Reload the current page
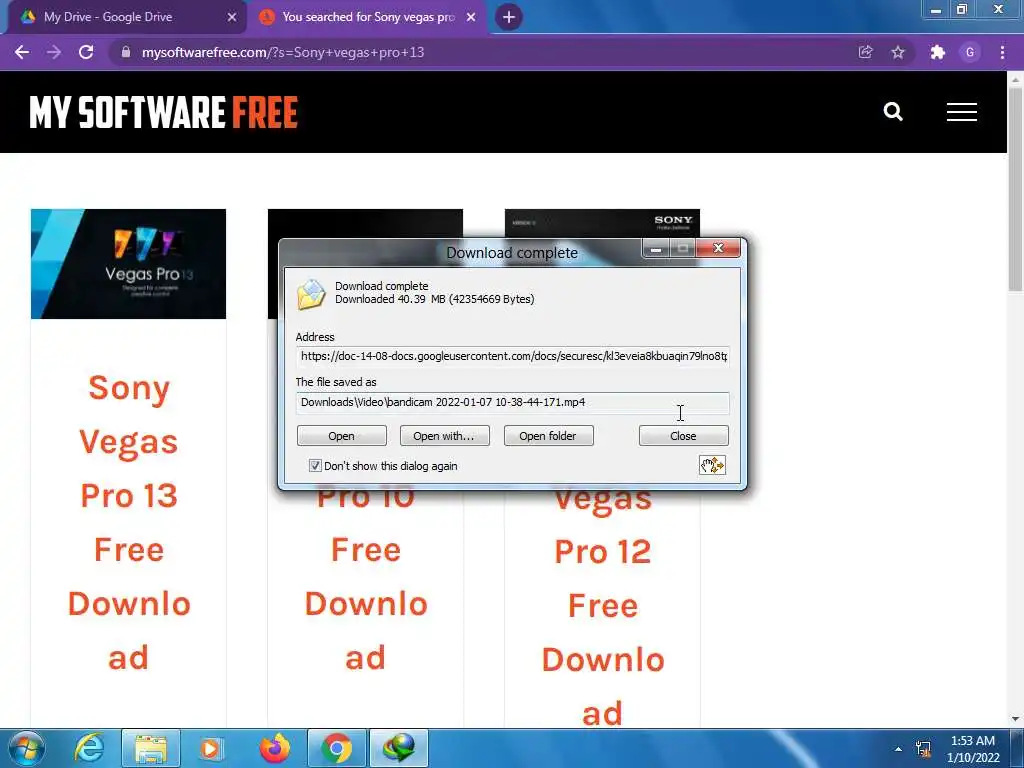 (86, 52)
